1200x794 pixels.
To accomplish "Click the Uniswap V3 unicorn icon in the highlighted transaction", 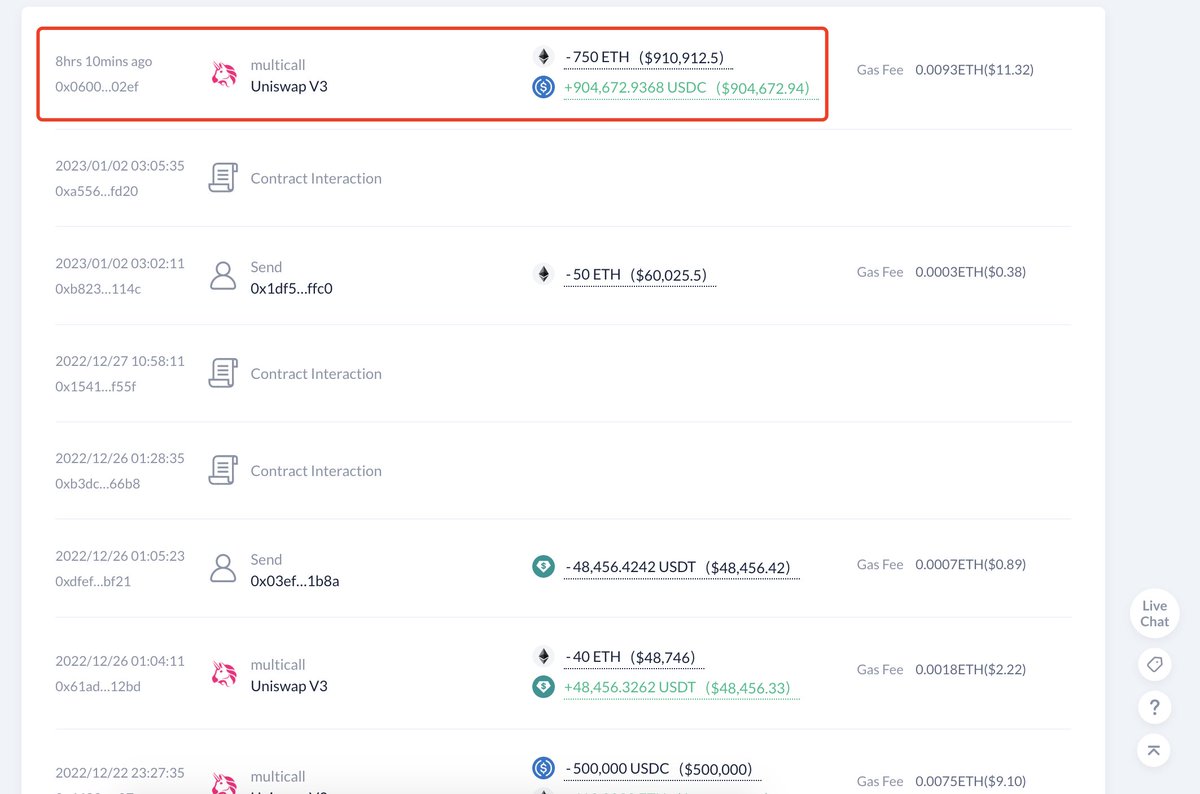I will point(224,74).
